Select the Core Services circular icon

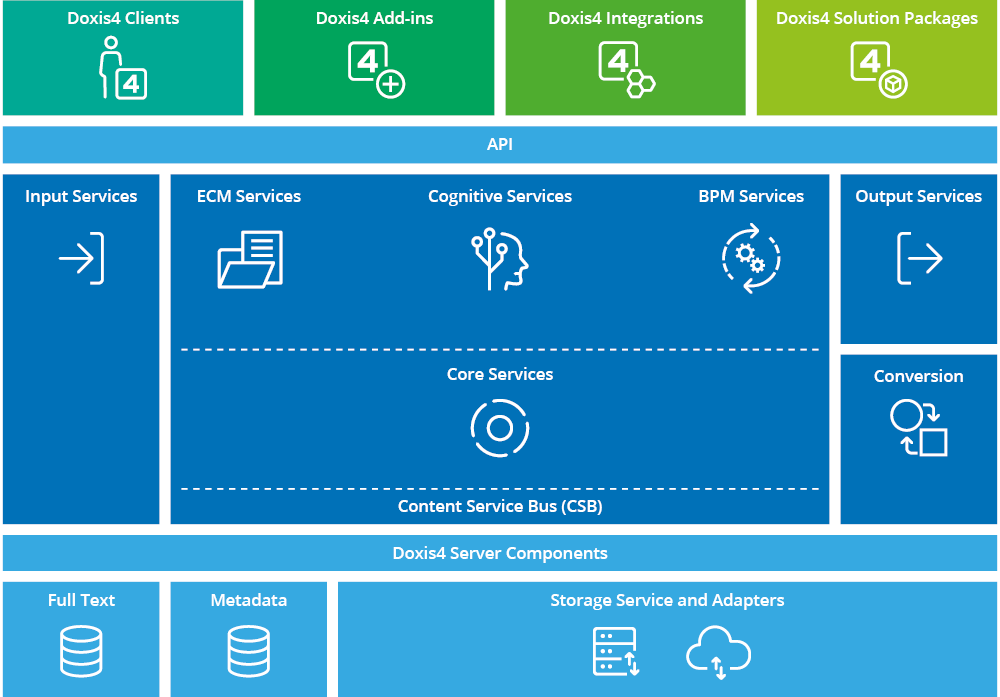click(x=500, y=428)
